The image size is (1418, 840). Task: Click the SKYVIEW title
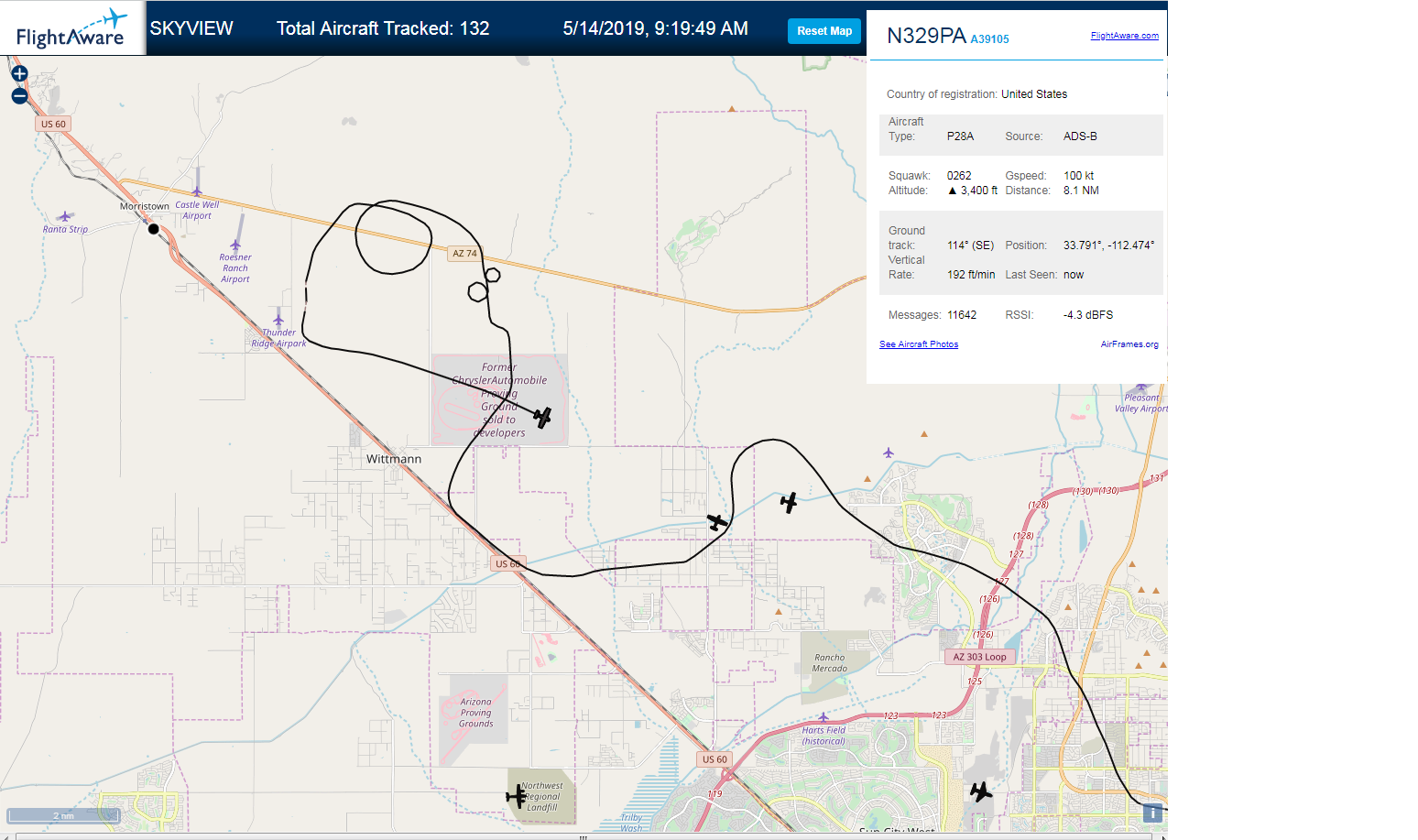coord(191,28)
